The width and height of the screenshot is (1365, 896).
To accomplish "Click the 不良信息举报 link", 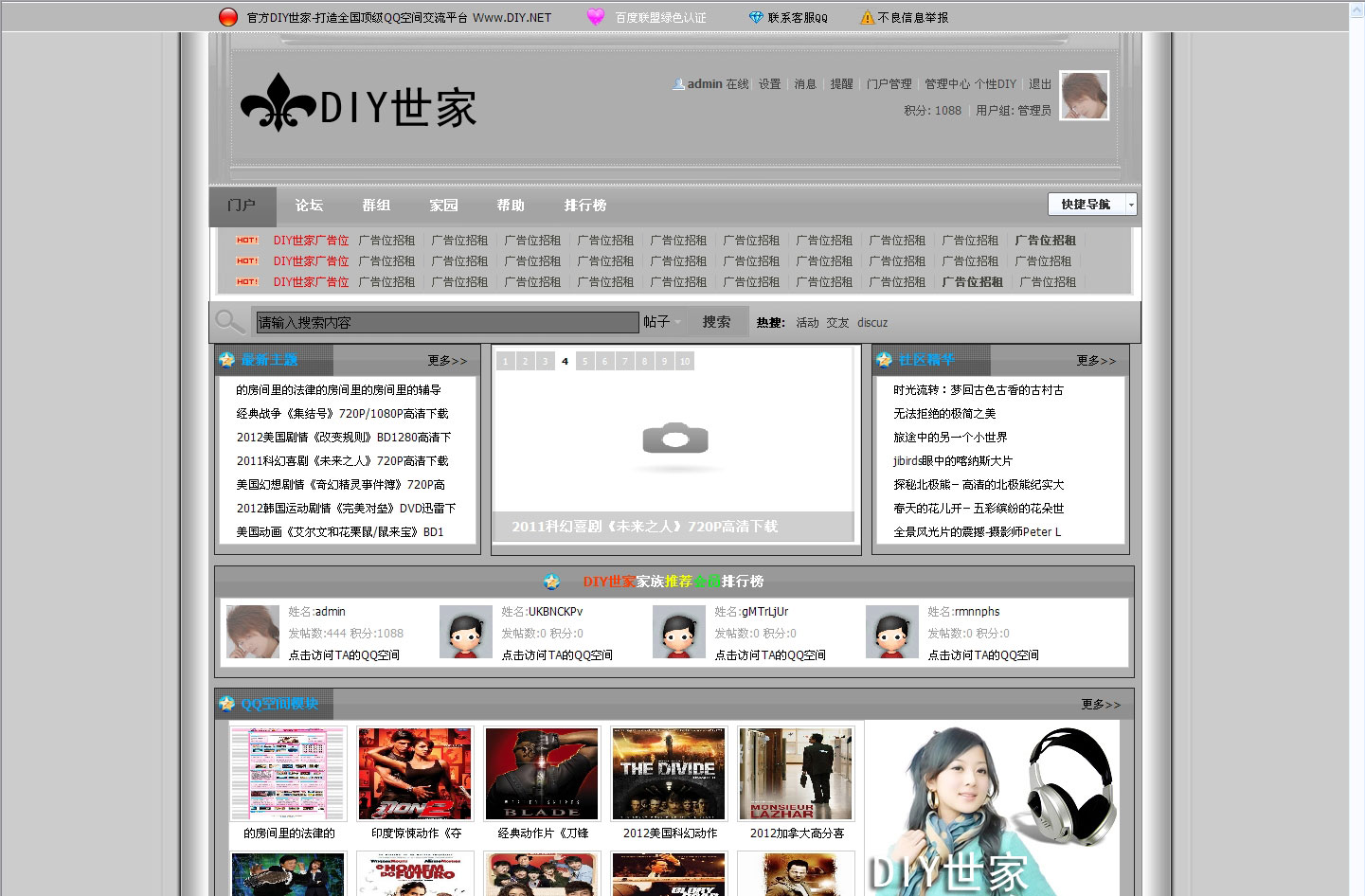I will (913, 18).
